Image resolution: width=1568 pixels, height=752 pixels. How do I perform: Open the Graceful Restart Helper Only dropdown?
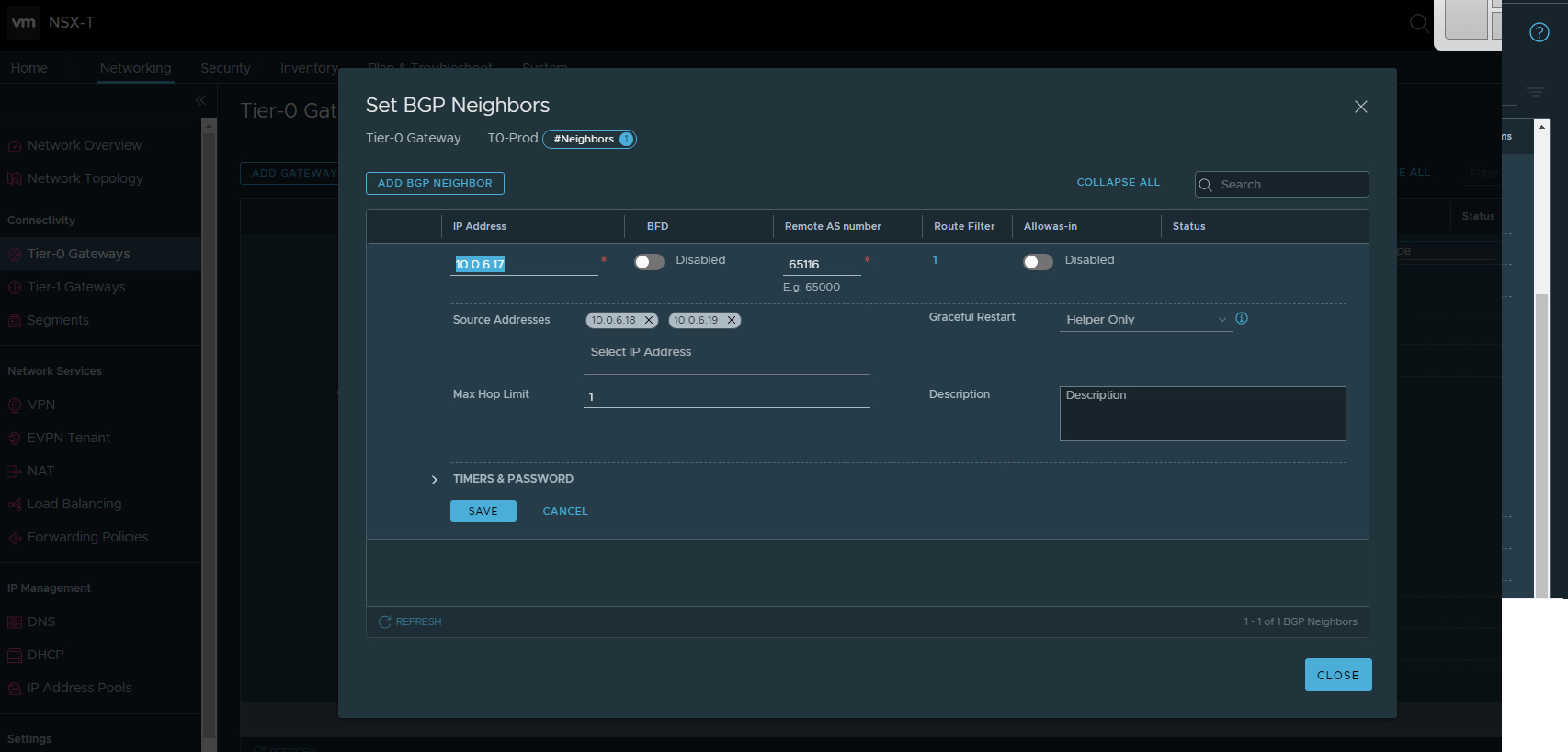pyautogui.click(x=1145, y=320)
